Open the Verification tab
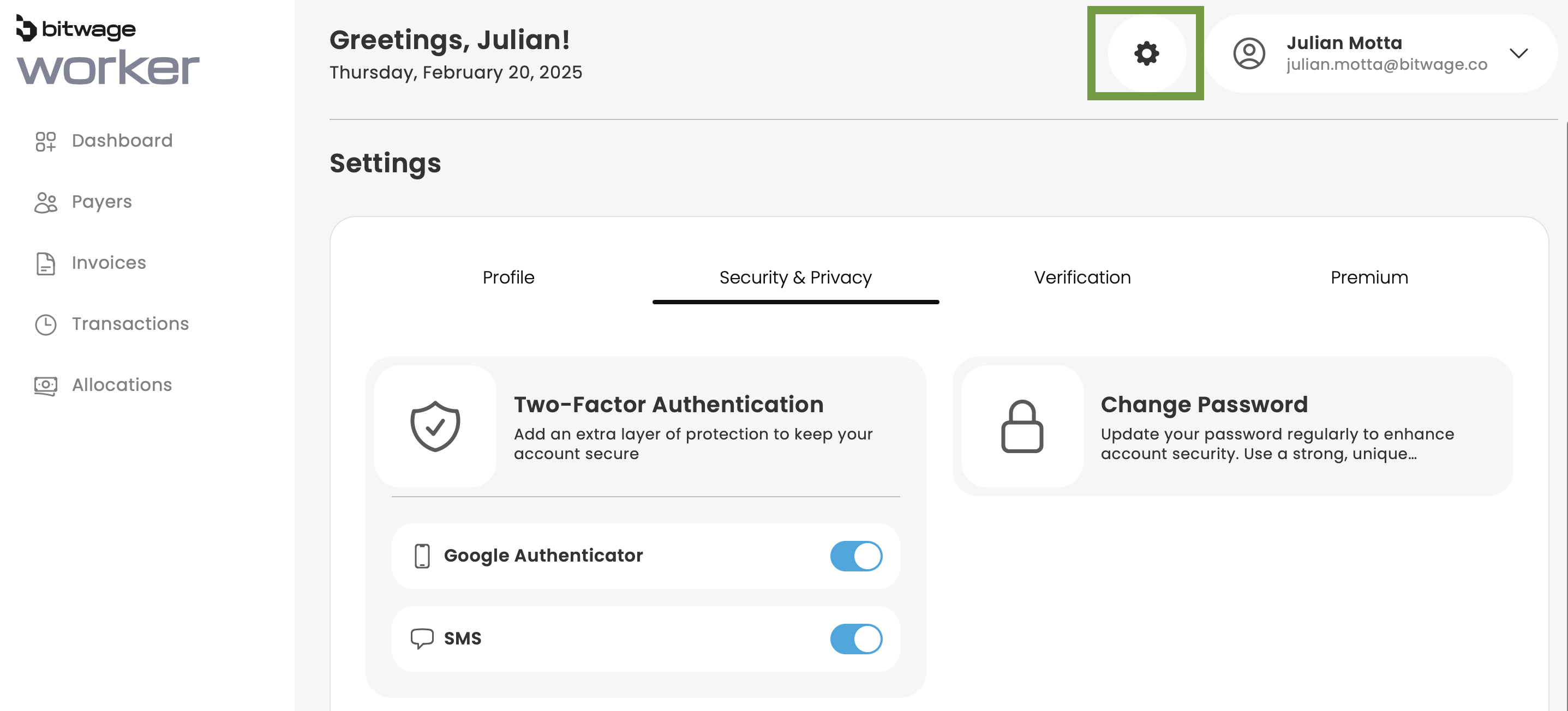This screenshot has height=711, width=1568. (x=1082, y=278)
